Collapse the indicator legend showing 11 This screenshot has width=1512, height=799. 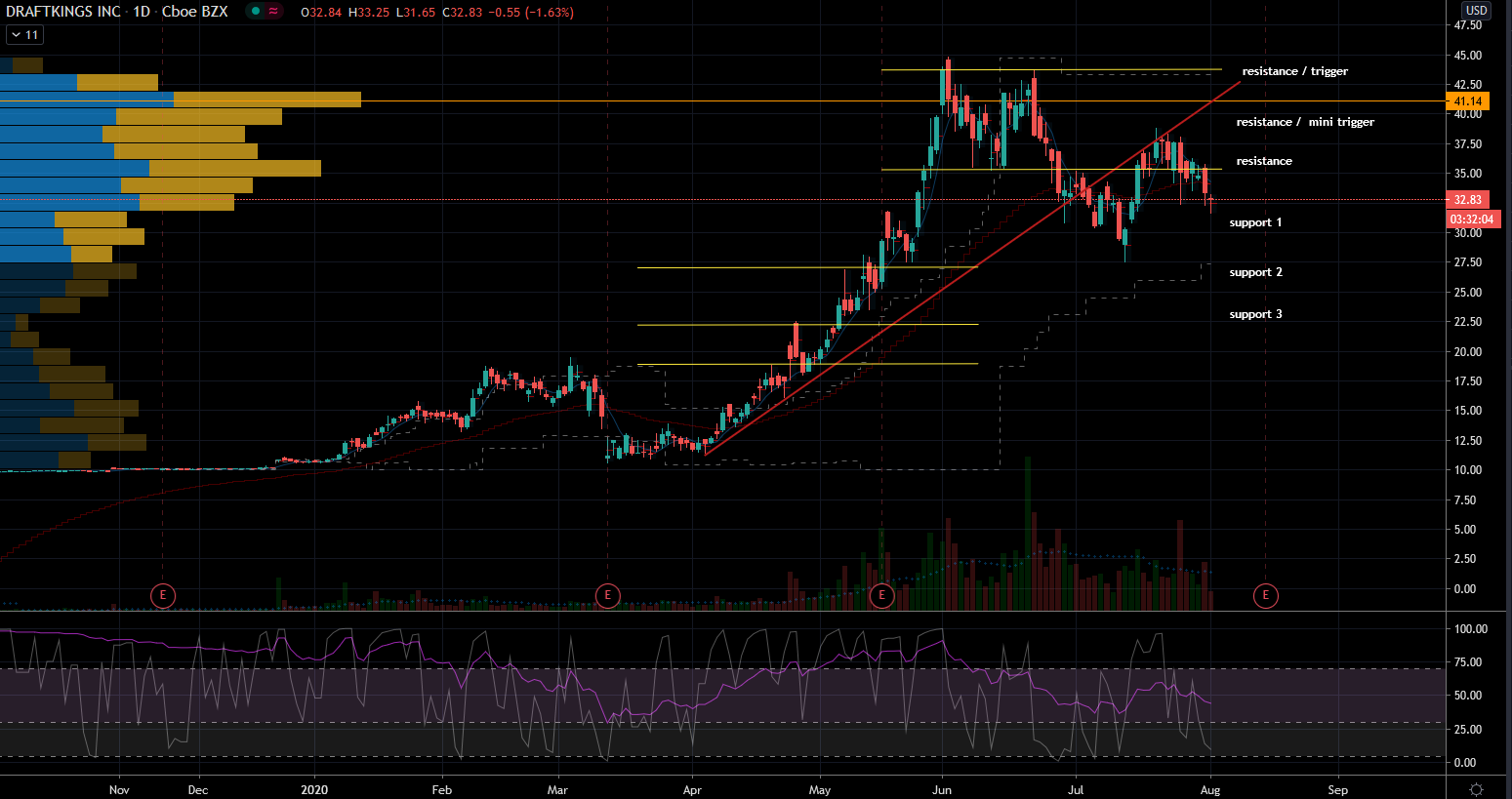tap(24, 35)
